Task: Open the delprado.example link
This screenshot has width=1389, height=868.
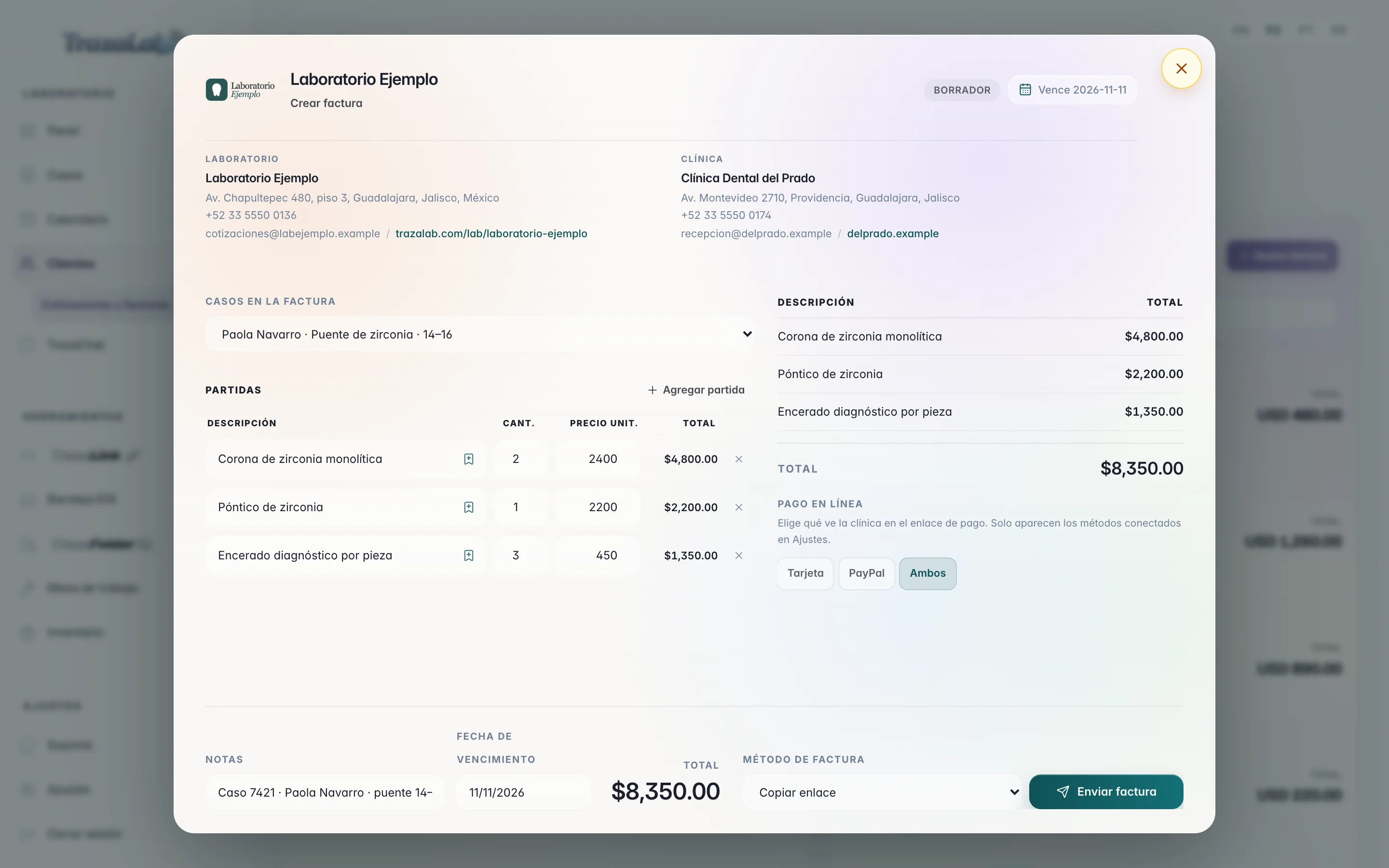Action: click(893, 234)
